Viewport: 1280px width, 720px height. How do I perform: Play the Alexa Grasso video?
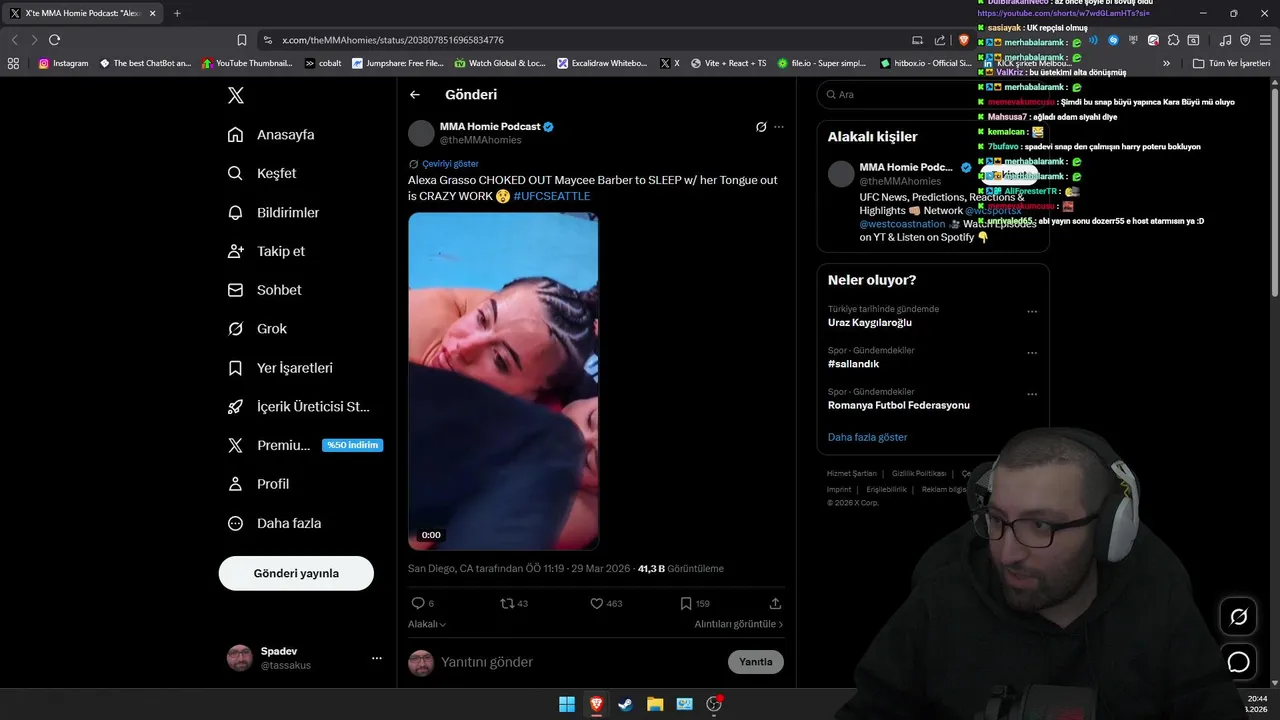click(503, 381)
